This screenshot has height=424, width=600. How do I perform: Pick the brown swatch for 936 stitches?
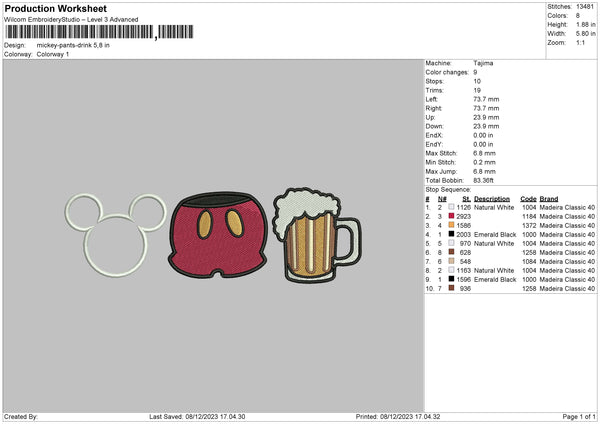(452, 288)
